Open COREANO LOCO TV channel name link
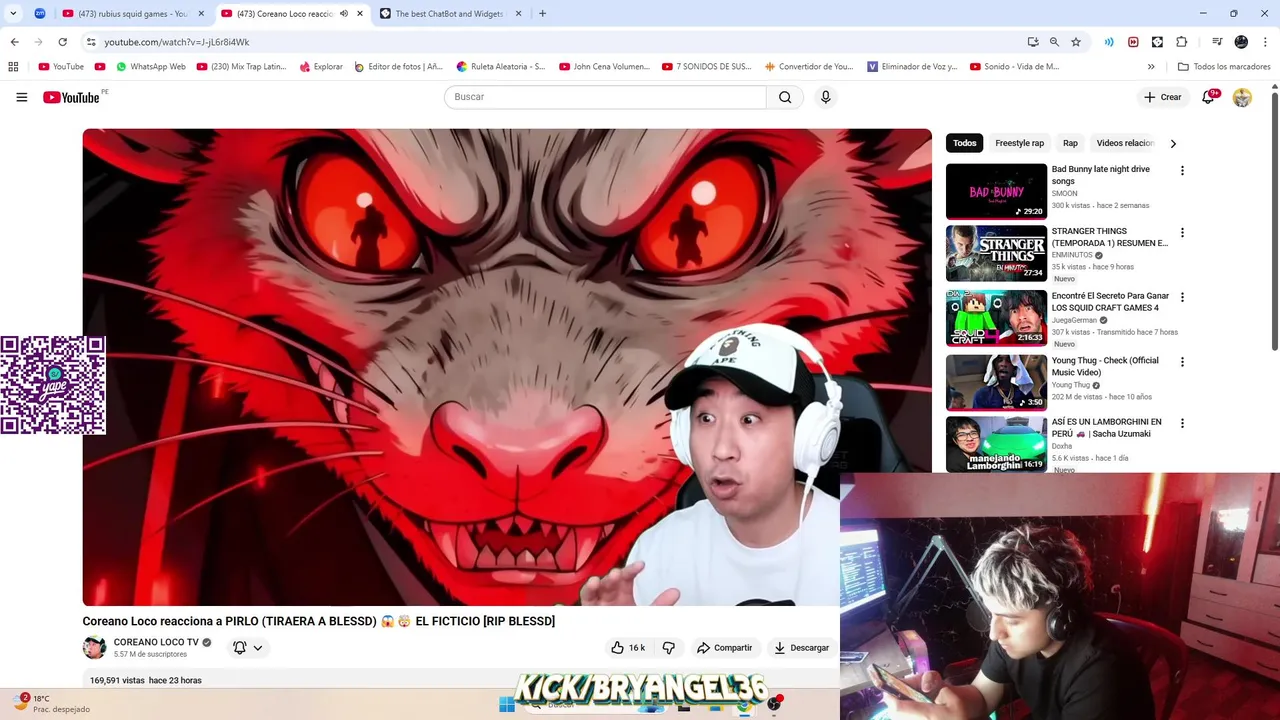Screen dimensions: 1280x720 (156, 642)
